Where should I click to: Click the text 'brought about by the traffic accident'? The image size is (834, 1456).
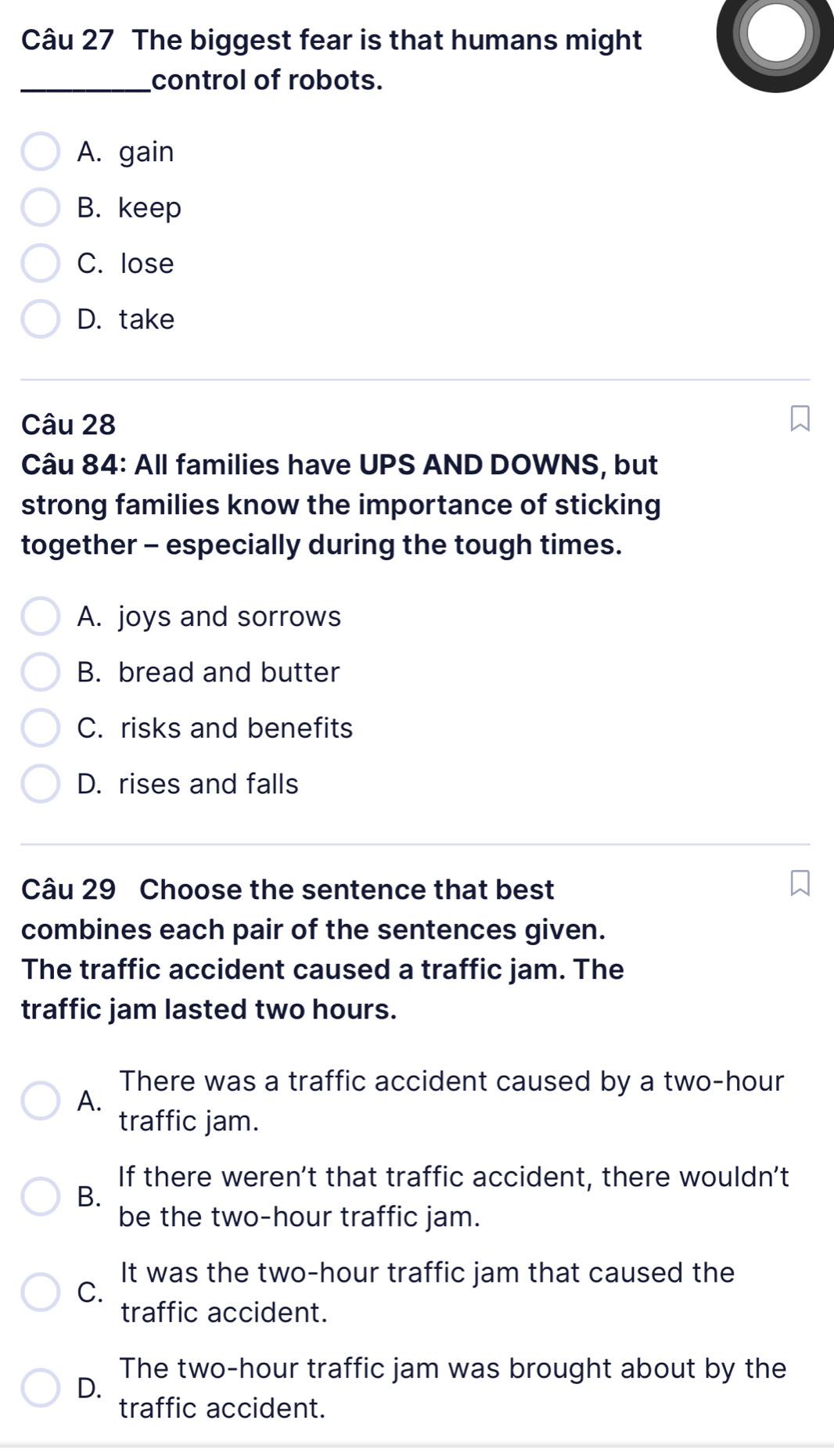(x=453, y=1388)
